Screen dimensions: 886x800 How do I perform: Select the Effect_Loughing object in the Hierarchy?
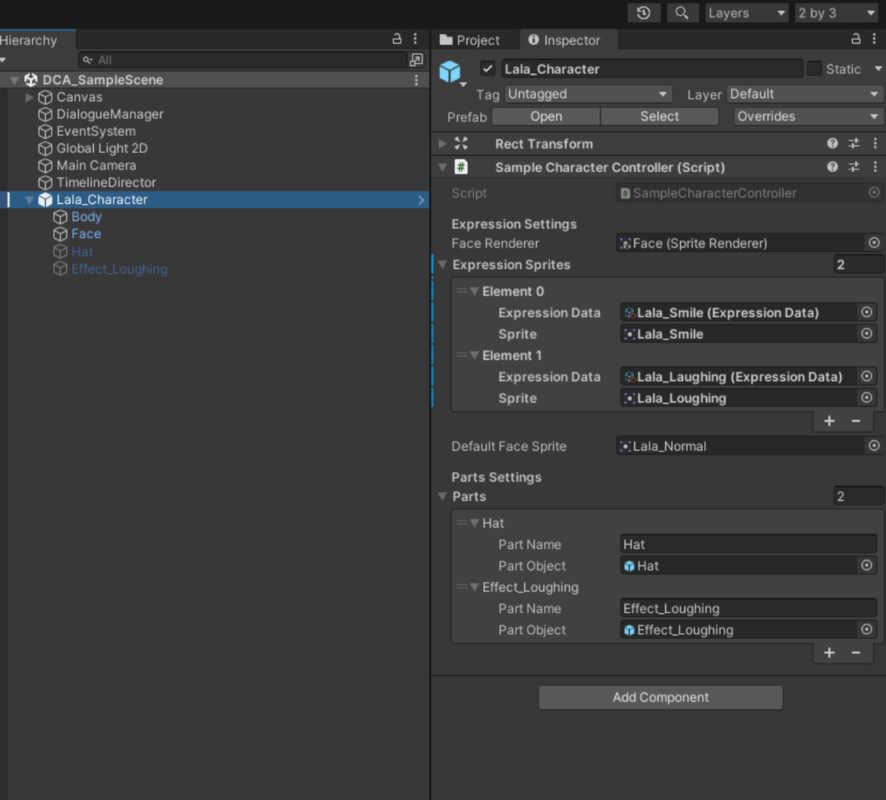point(119,269)
